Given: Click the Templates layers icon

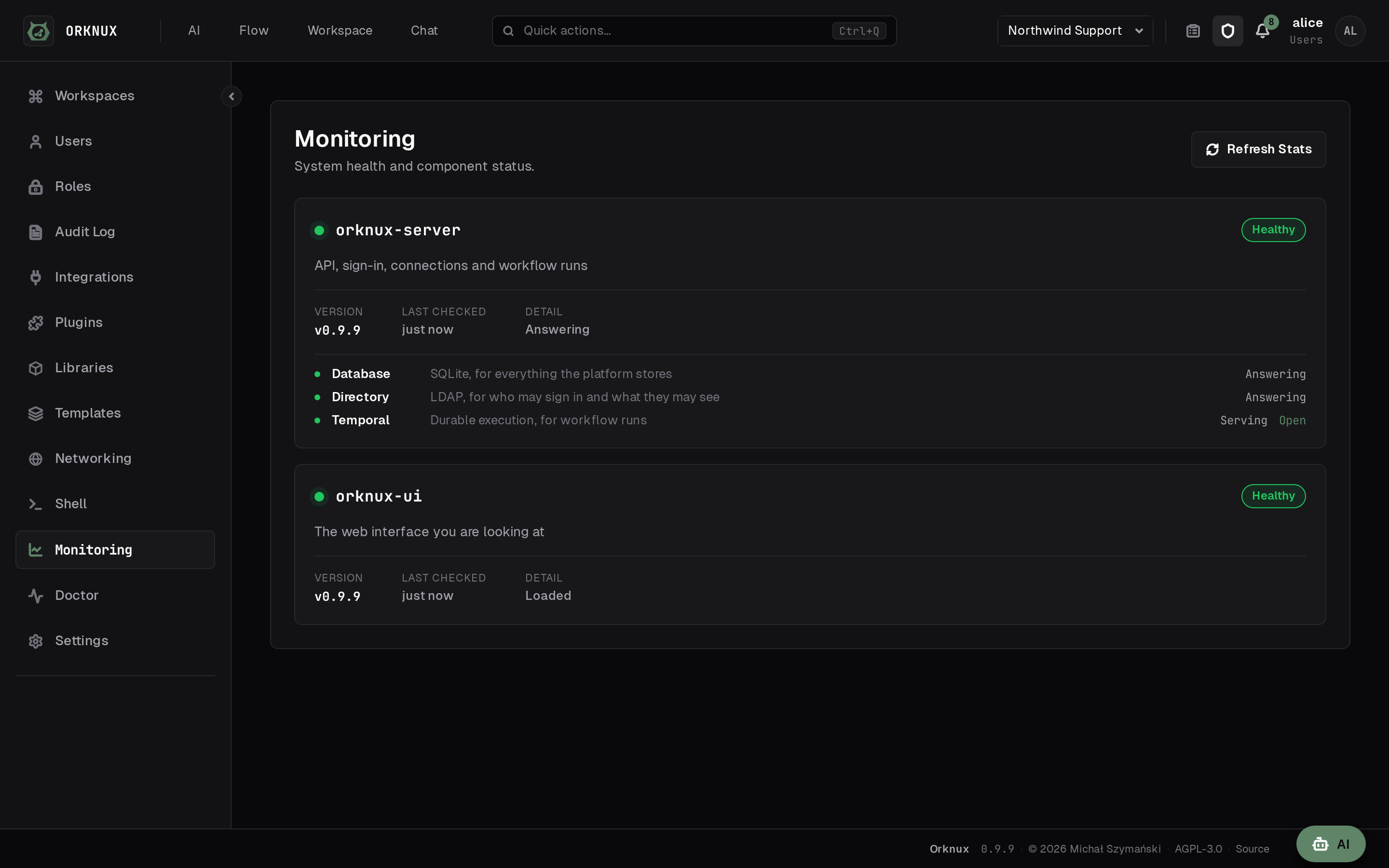Looking at the screenshot, I should [x=36, y=414].
